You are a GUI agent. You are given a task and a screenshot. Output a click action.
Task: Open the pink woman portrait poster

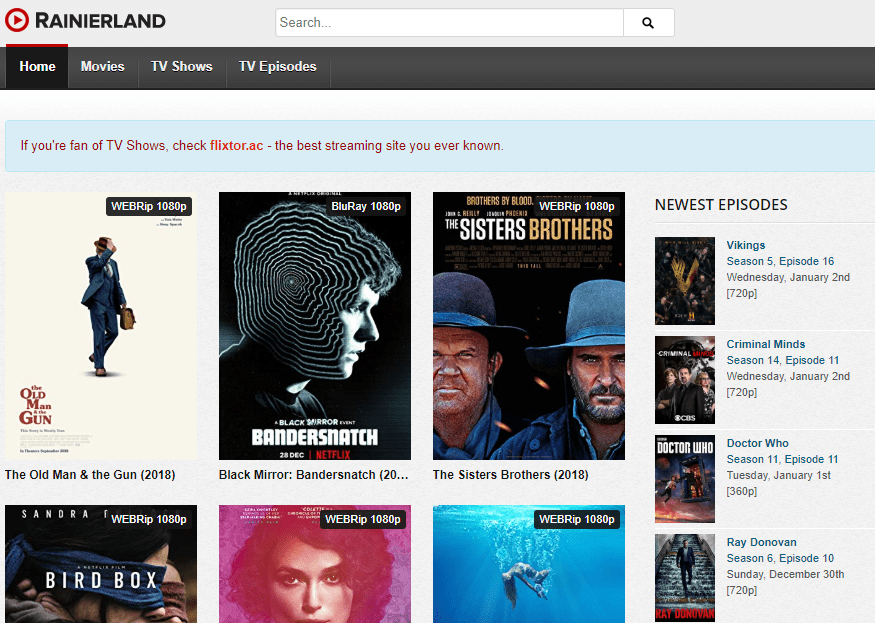coord(315,564)
